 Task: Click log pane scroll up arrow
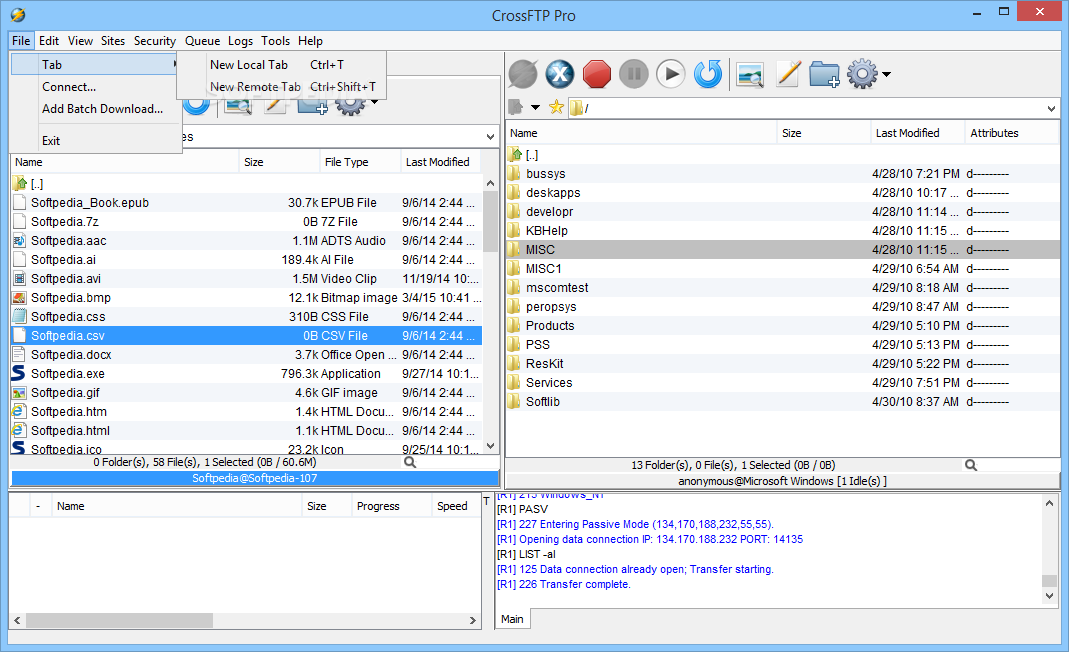coord(1049,503)
